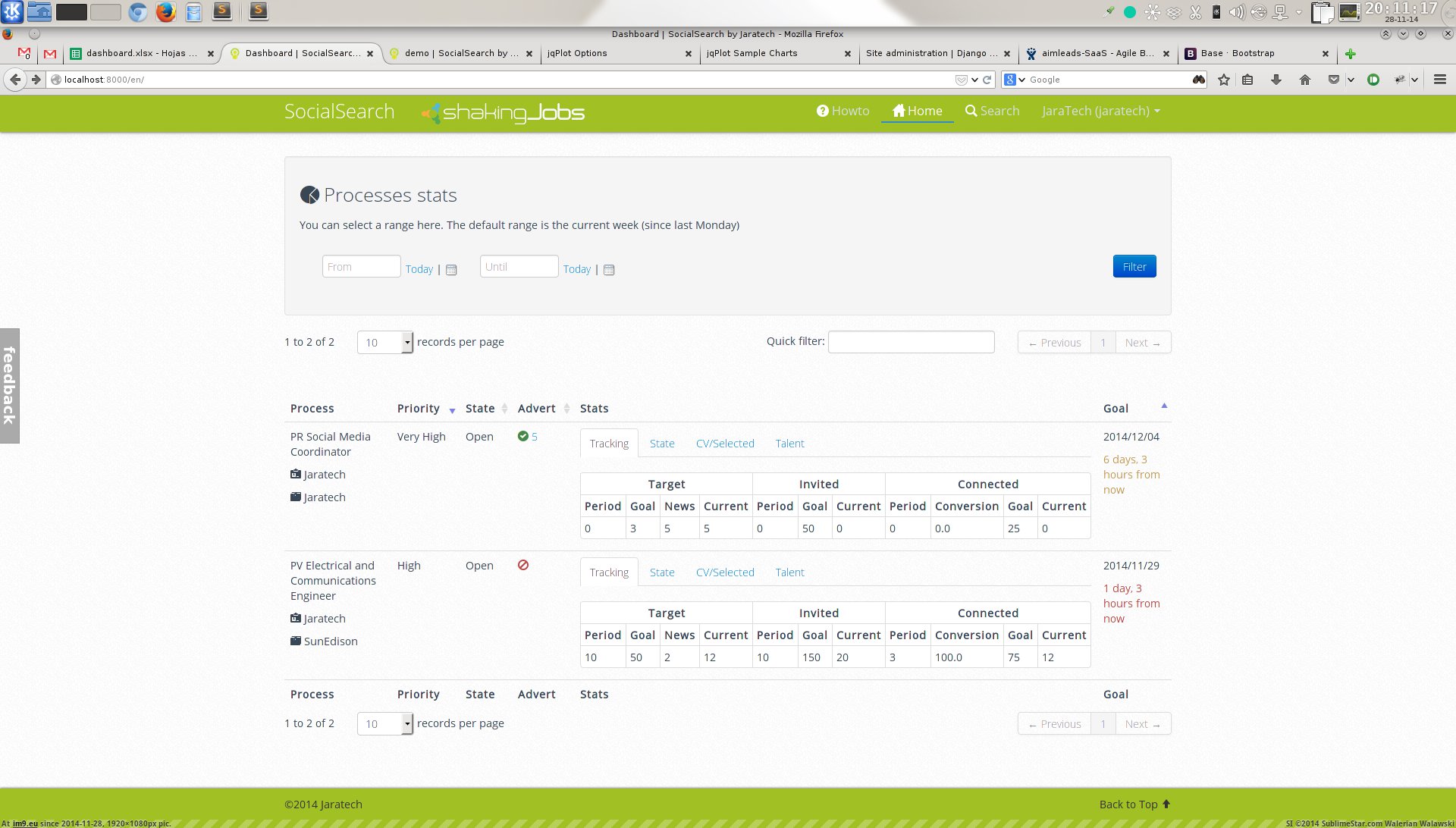Image resolution: width=1456 pixels, height=828 pixels.
Task: Click the red no-advert prohibited icon
Action: tap(523, 565)
